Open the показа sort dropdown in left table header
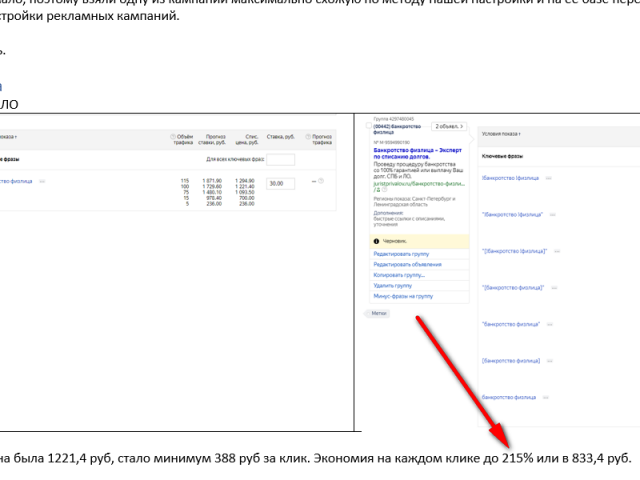Screen dimensions: 640x480 coord(8,137)
